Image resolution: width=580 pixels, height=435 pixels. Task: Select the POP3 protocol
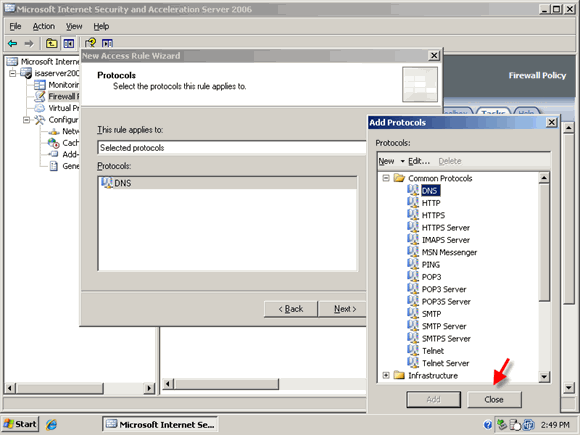[x=431, y=277]
